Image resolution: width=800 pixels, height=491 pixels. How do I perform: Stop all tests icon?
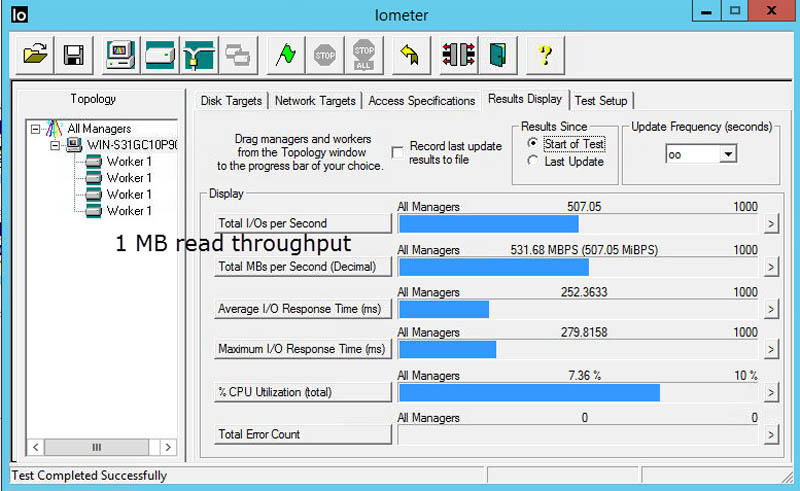[x=363, y=55]
